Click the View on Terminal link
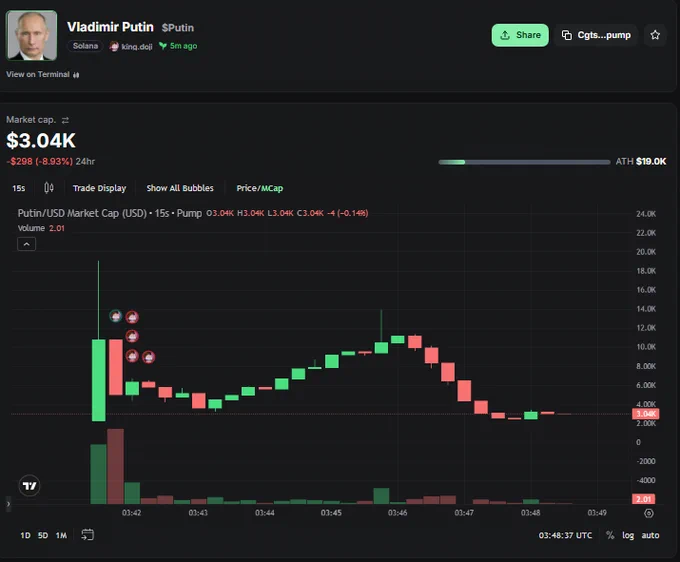The width and height of the screenshot is (680, 562). pyautogui.click(x=42, y=75)
